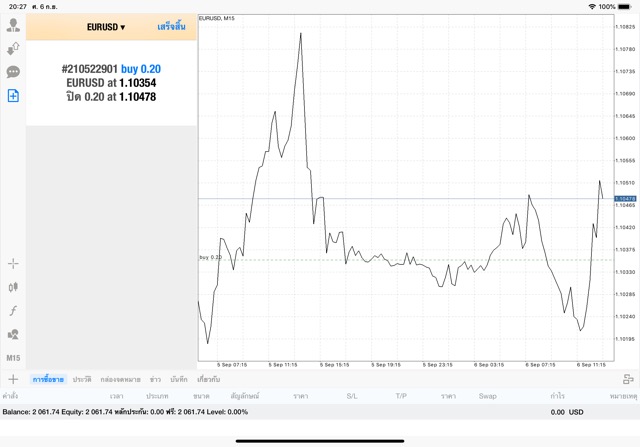Open the บันทึก journal tab

pyautogui.click(x=179, y=380)
